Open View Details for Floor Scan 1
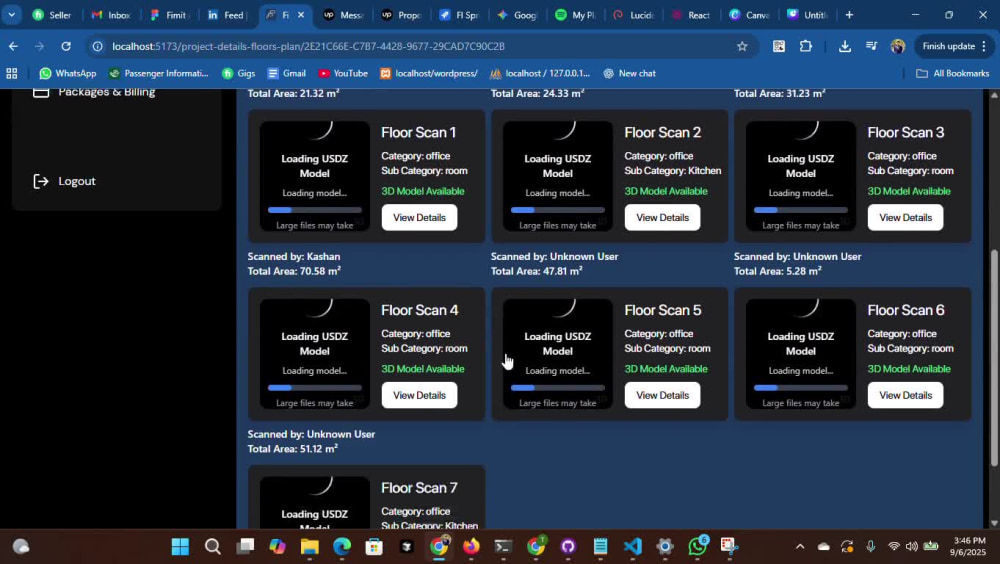Image resolution: width=1000 pixels, height=564 pixels. (419, 218)
